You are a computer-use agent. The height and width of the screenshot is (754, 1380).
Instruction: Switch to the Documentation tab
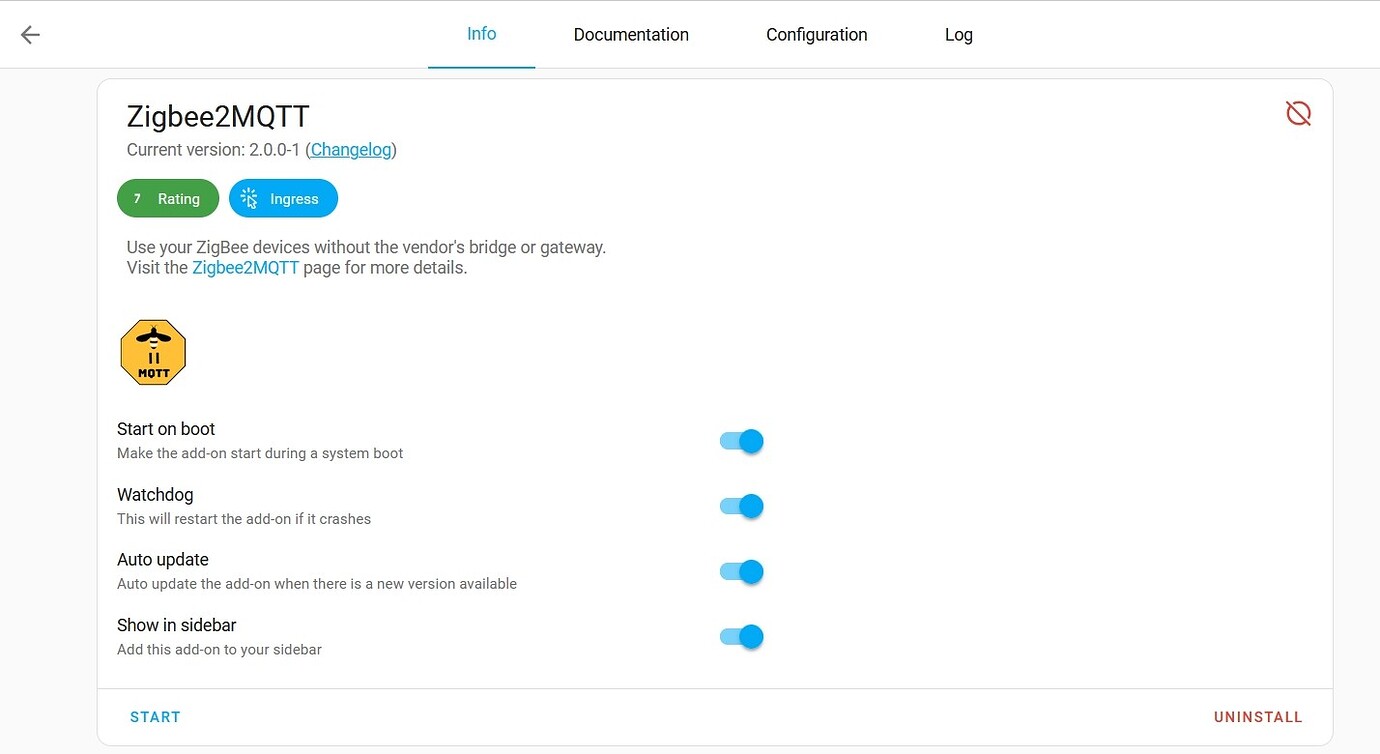click(630, 34)
